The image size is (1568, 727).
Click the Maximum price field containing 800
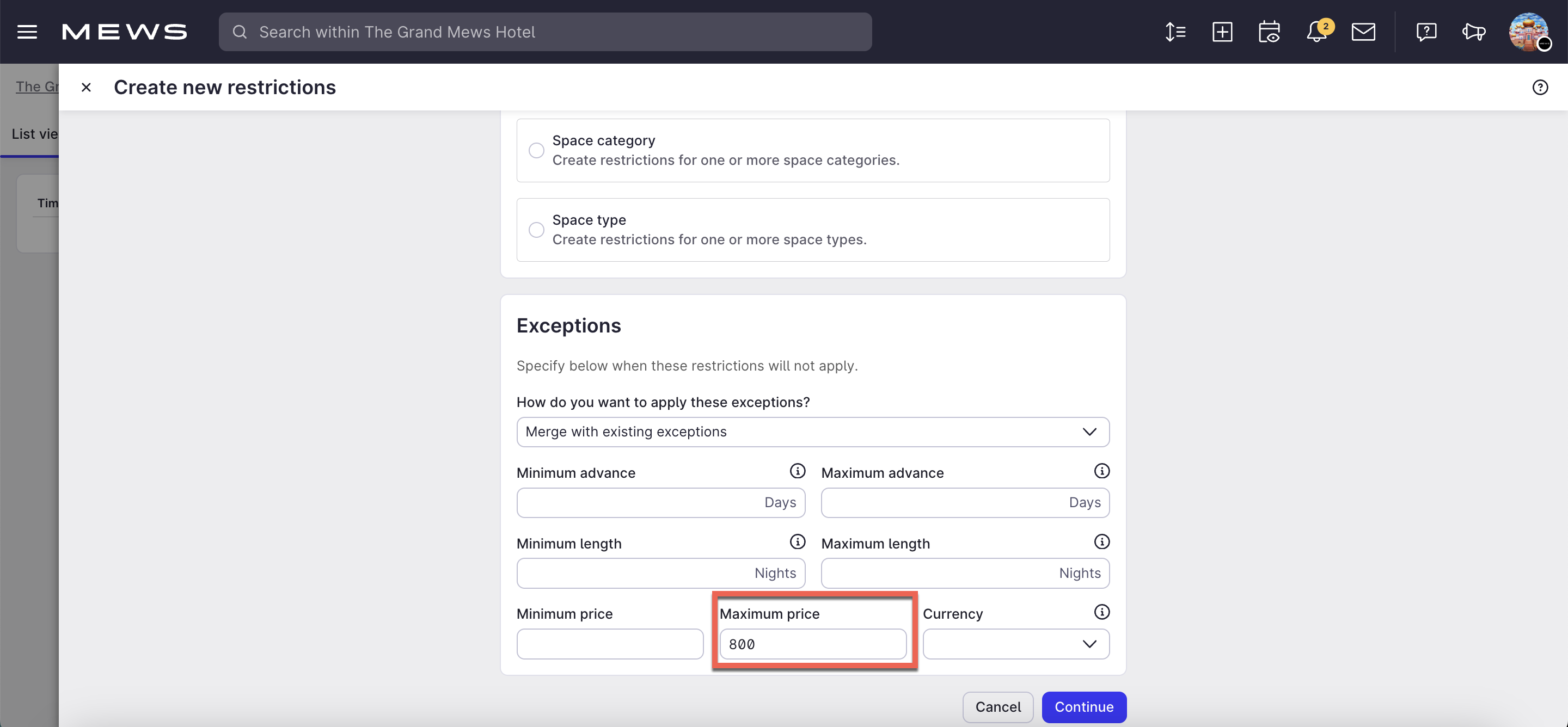tap(813, 644)
